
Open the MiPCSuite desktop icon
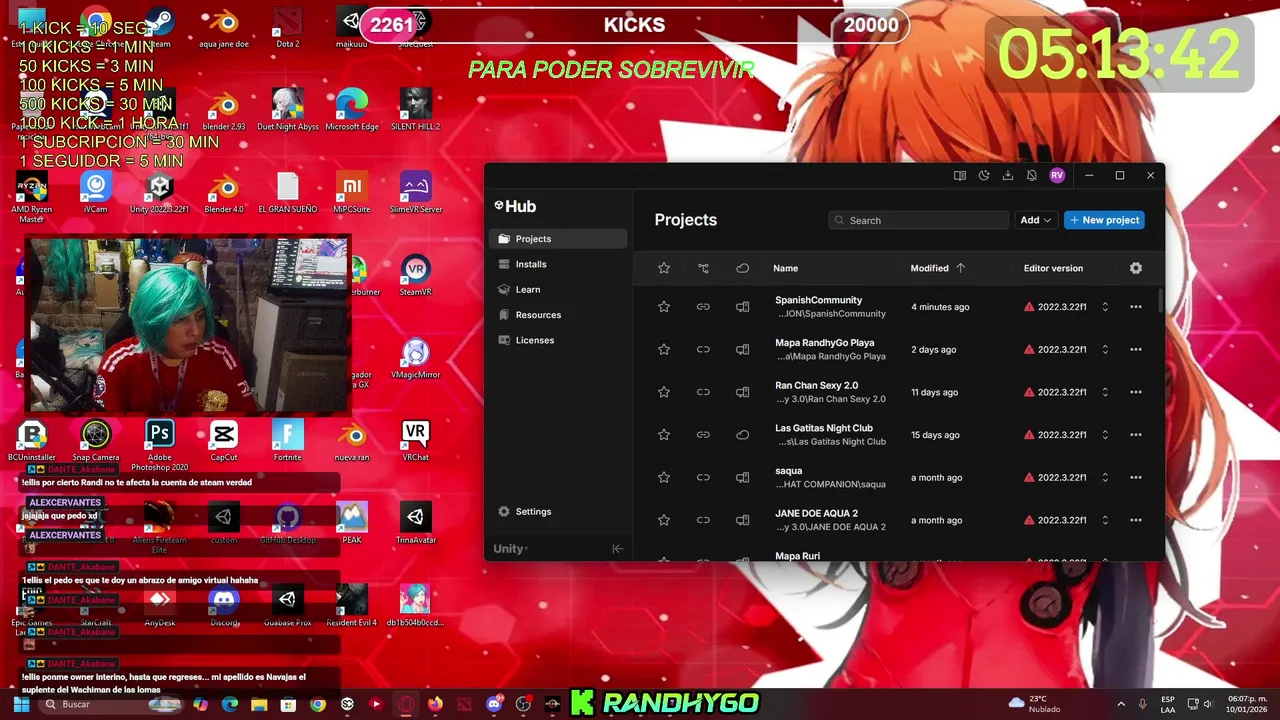(352, 193)
